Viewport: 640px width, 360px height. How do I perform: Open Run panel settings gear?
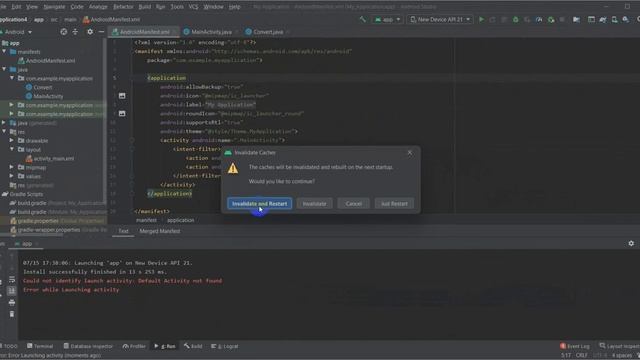pyautogui.click(x=631, y=243)
